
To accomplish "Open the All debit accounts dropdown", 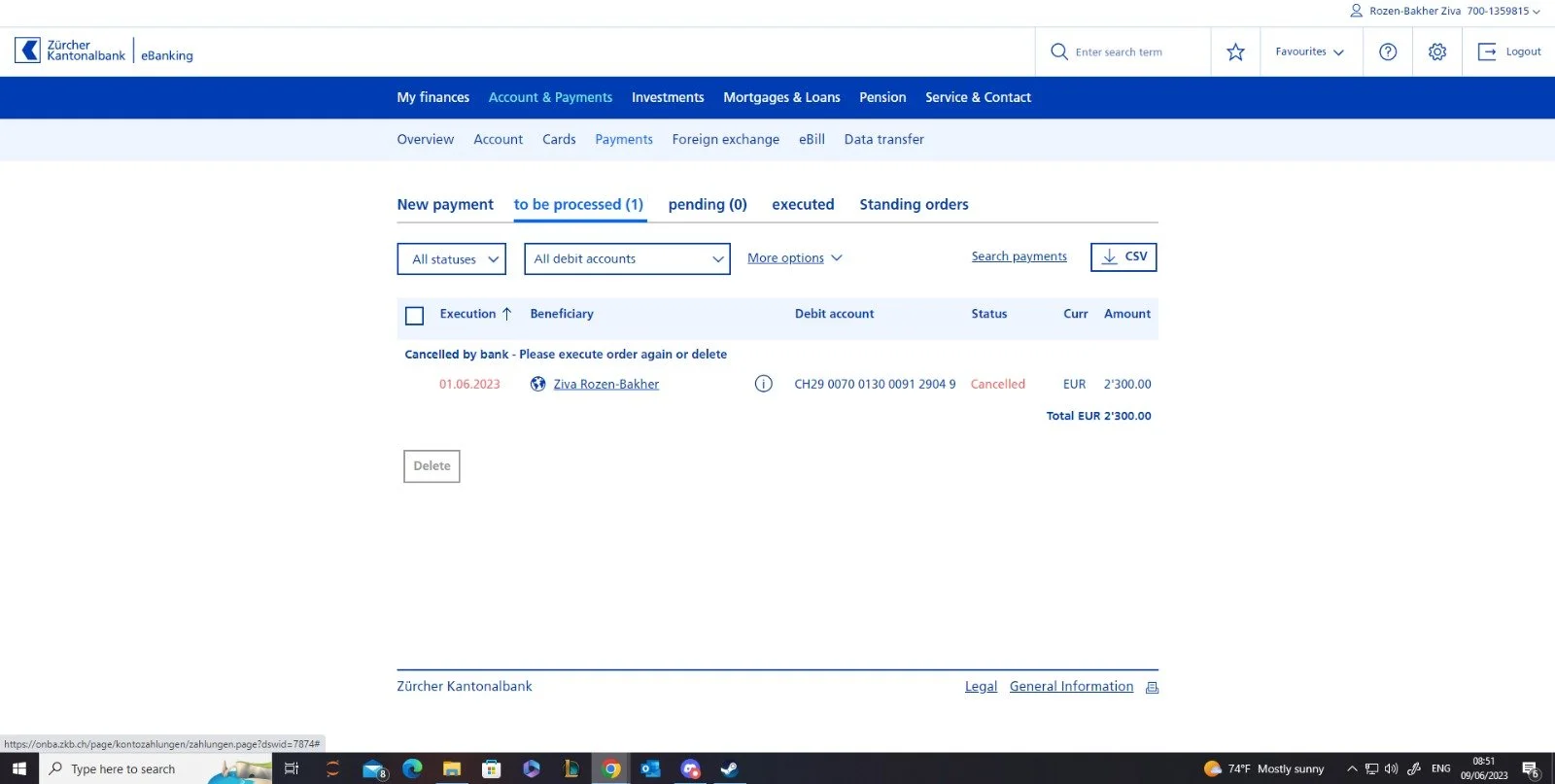I will [x=627, y=258].
